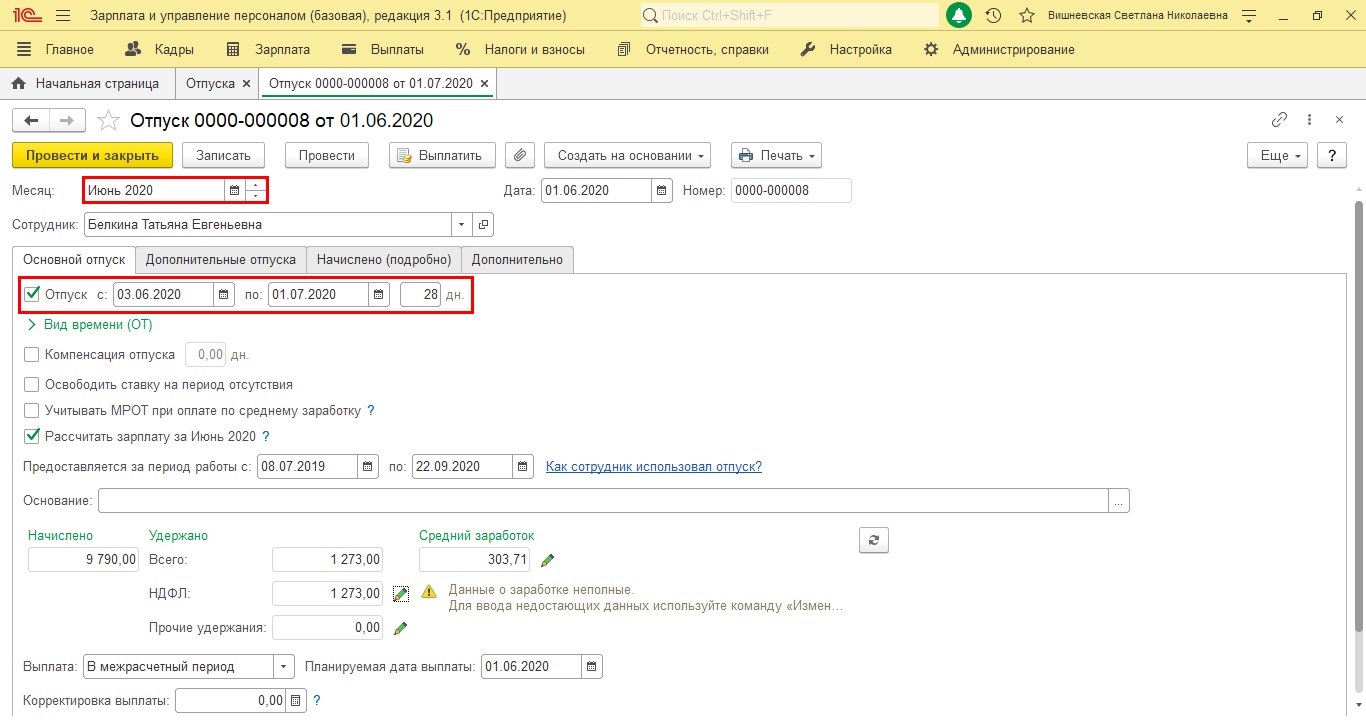Check Учитывать МРОТ при оплате
This screenshot has height=728, width=1366.
(32, 410)
